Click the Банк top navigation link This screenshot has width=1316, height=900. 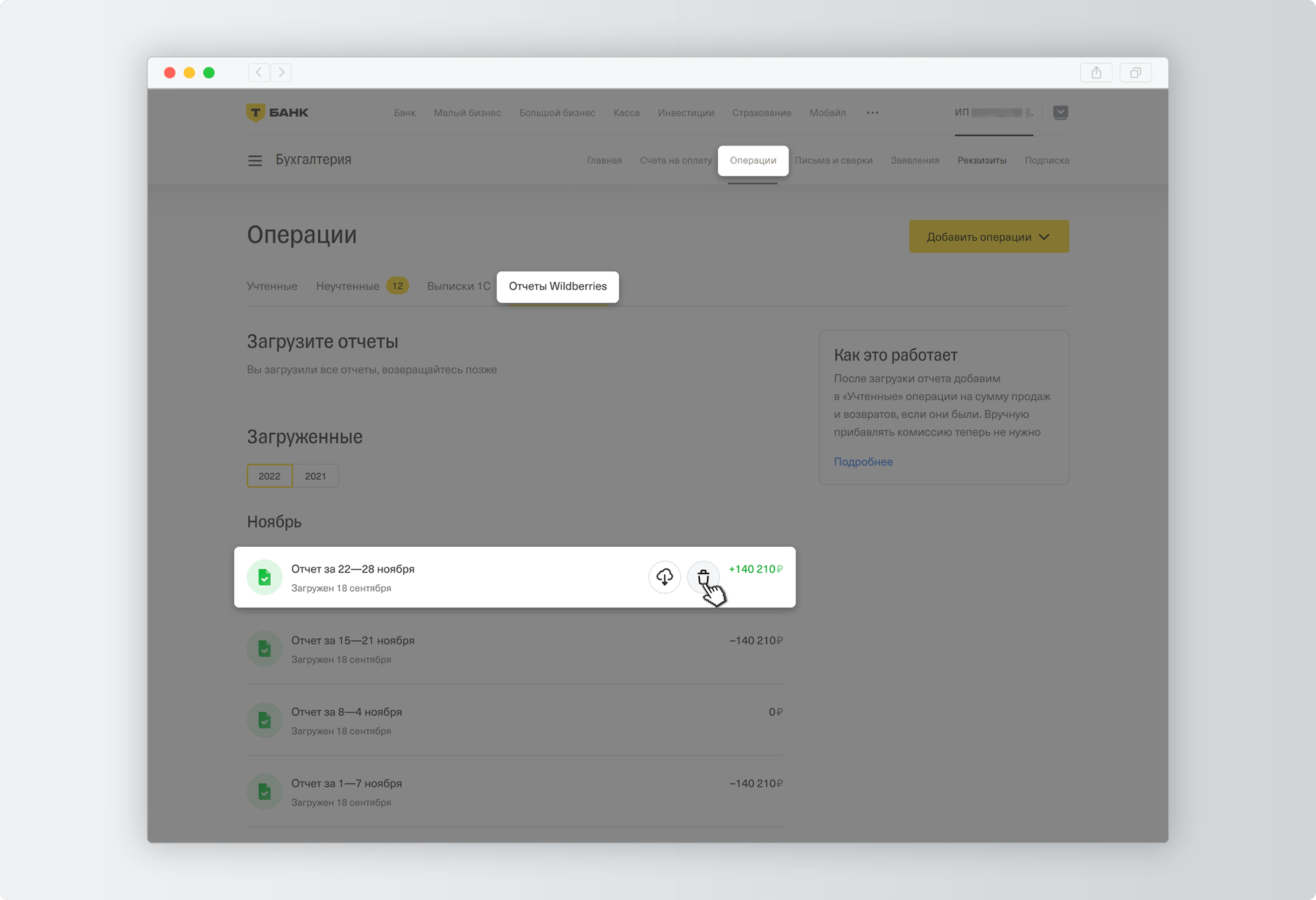point(405,113)
